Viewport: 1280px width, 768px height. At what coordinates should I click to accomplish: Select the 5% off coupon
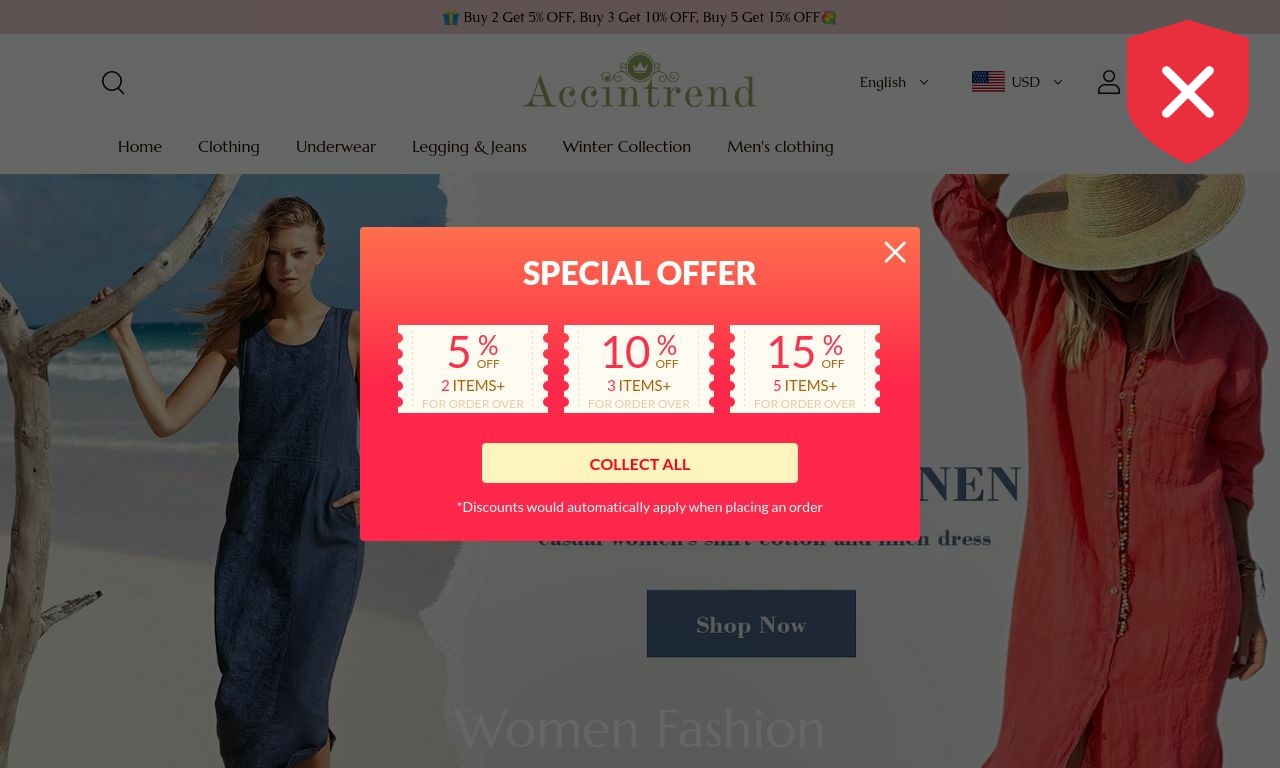point(473,369)
